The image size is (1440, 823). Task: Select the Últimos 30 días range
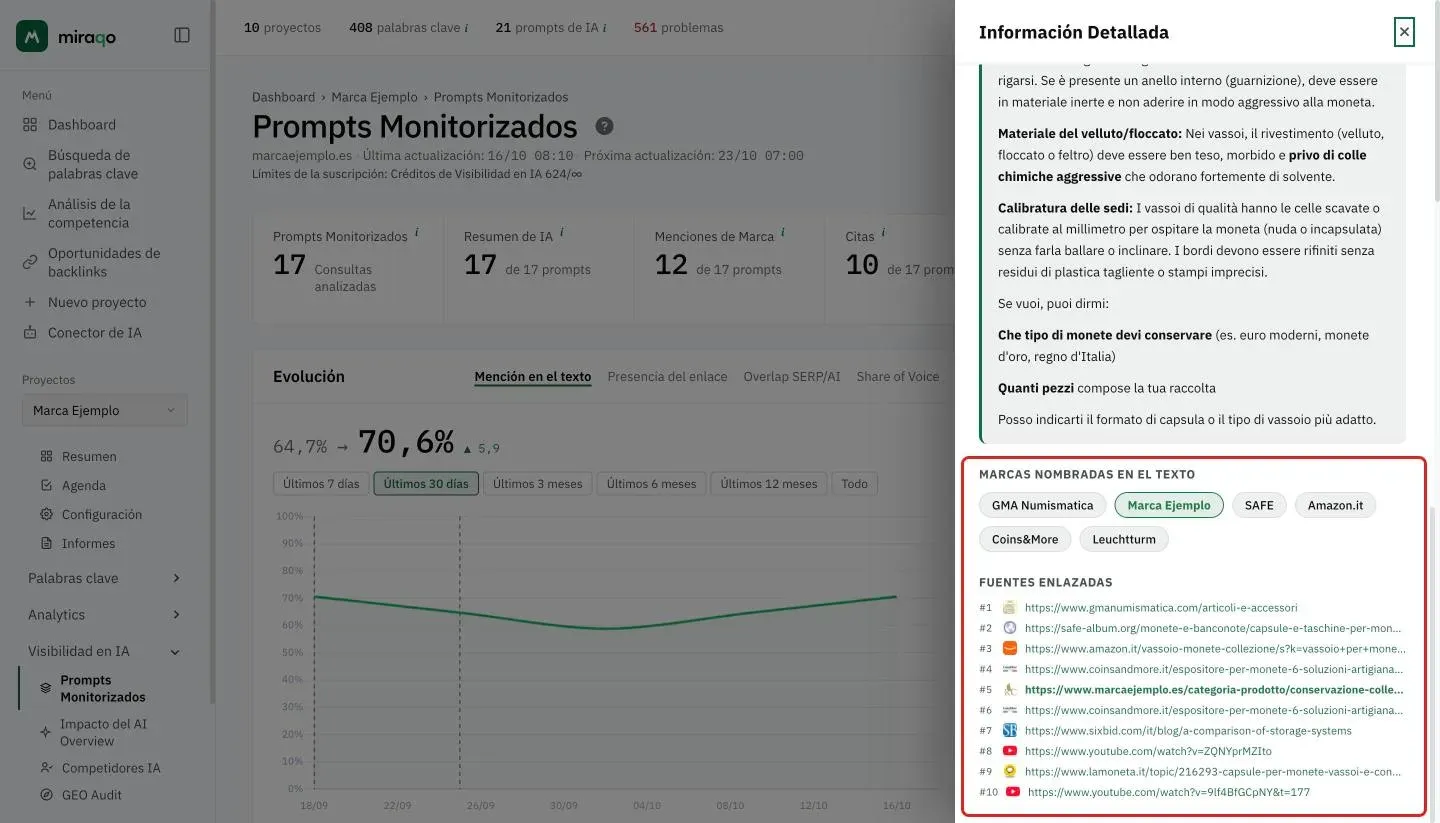426,484
